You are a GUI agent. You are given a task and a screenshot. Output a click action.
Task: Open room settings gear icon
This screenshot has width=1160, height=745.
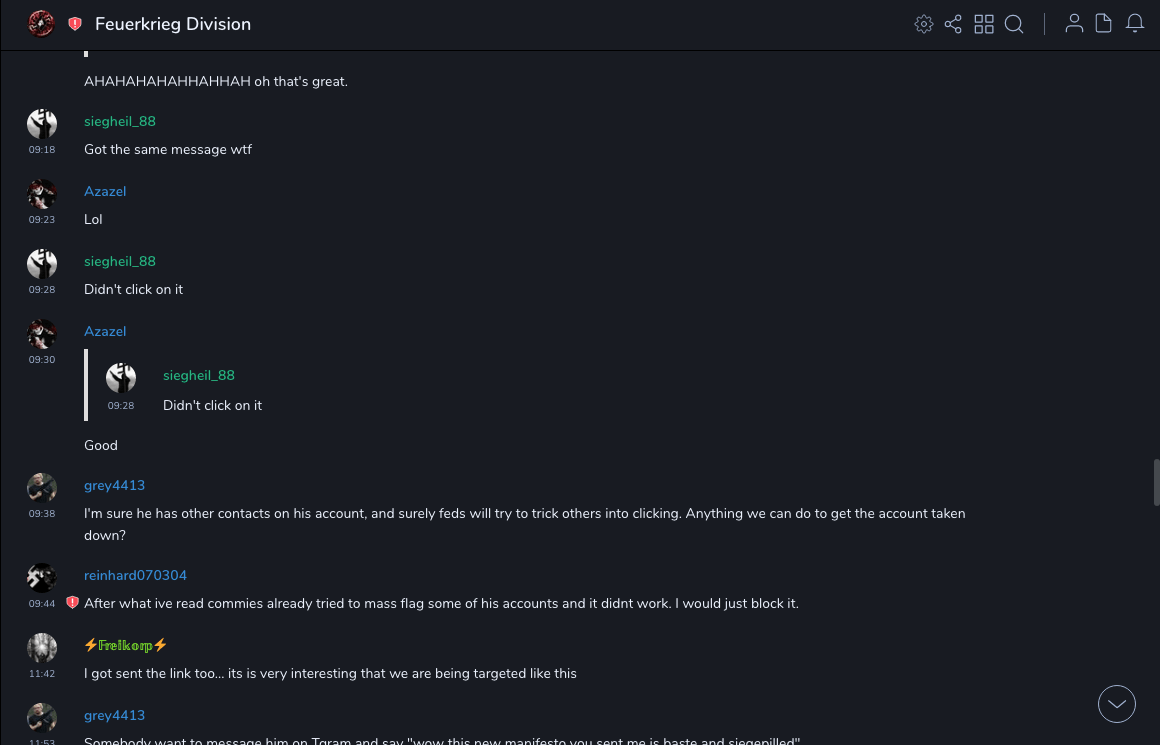click(x=924, y=24)
